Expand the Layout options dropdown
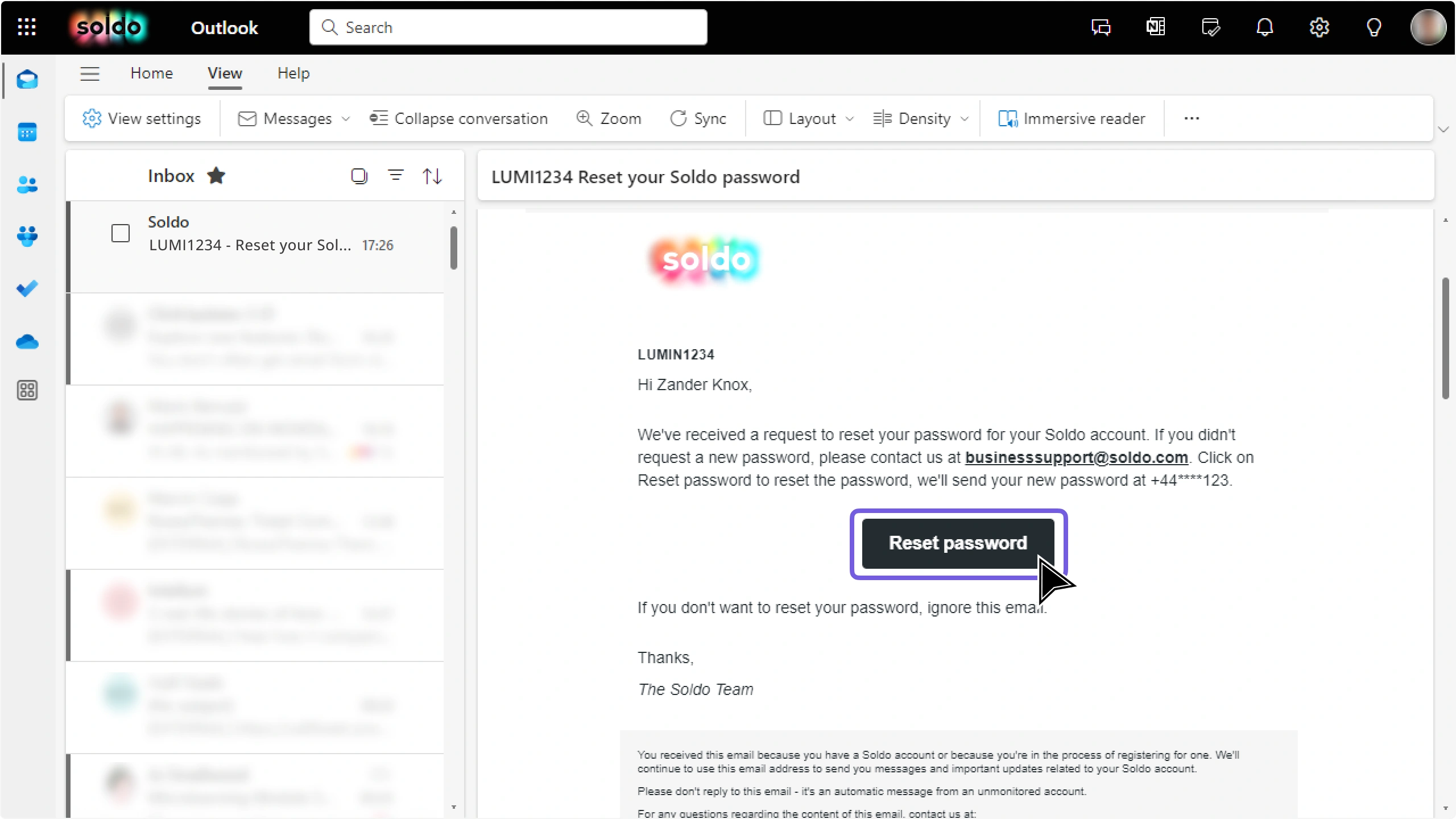Screen dimensions: 1456x819 coord(850,119)
